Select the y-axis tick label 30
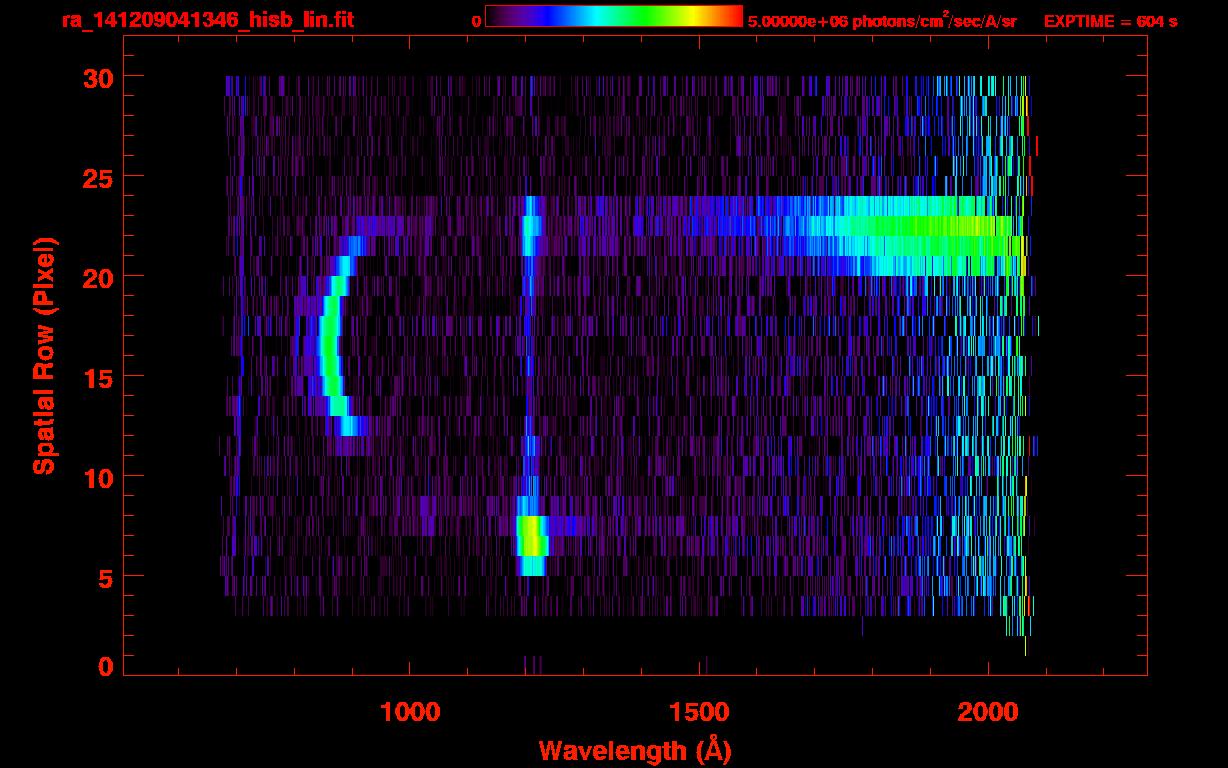This screenshot has width=1228, height=768. tap(97, 77)
